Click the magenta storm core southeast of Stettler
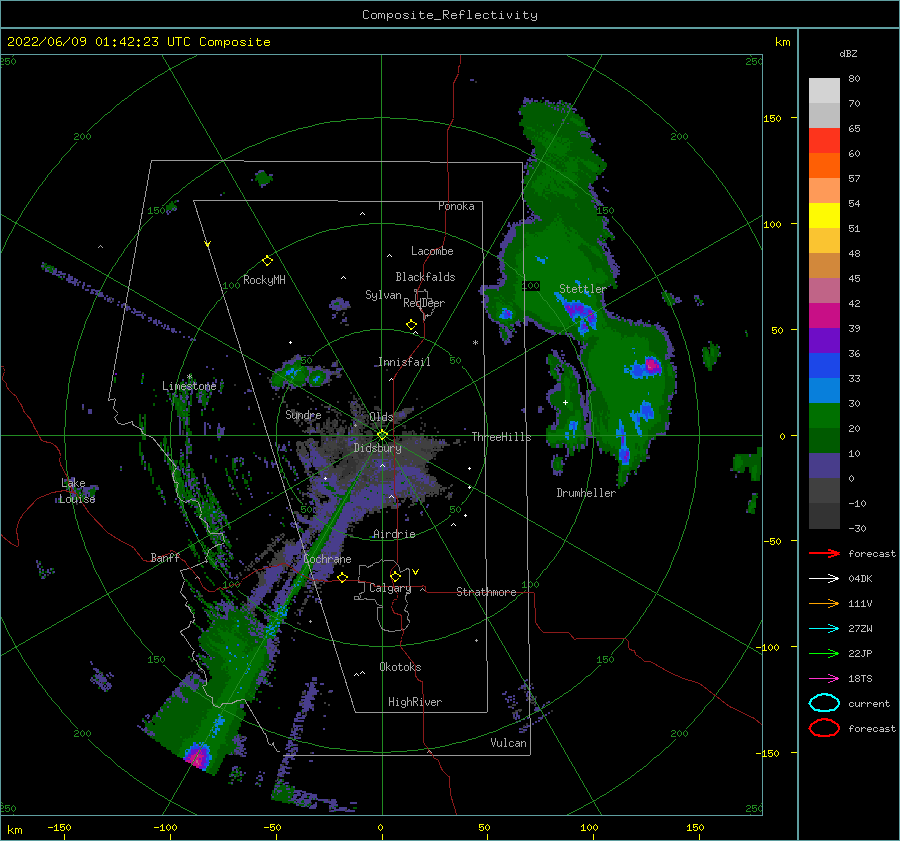The width and height of the screenshot is (900, 841). [652, 364]
